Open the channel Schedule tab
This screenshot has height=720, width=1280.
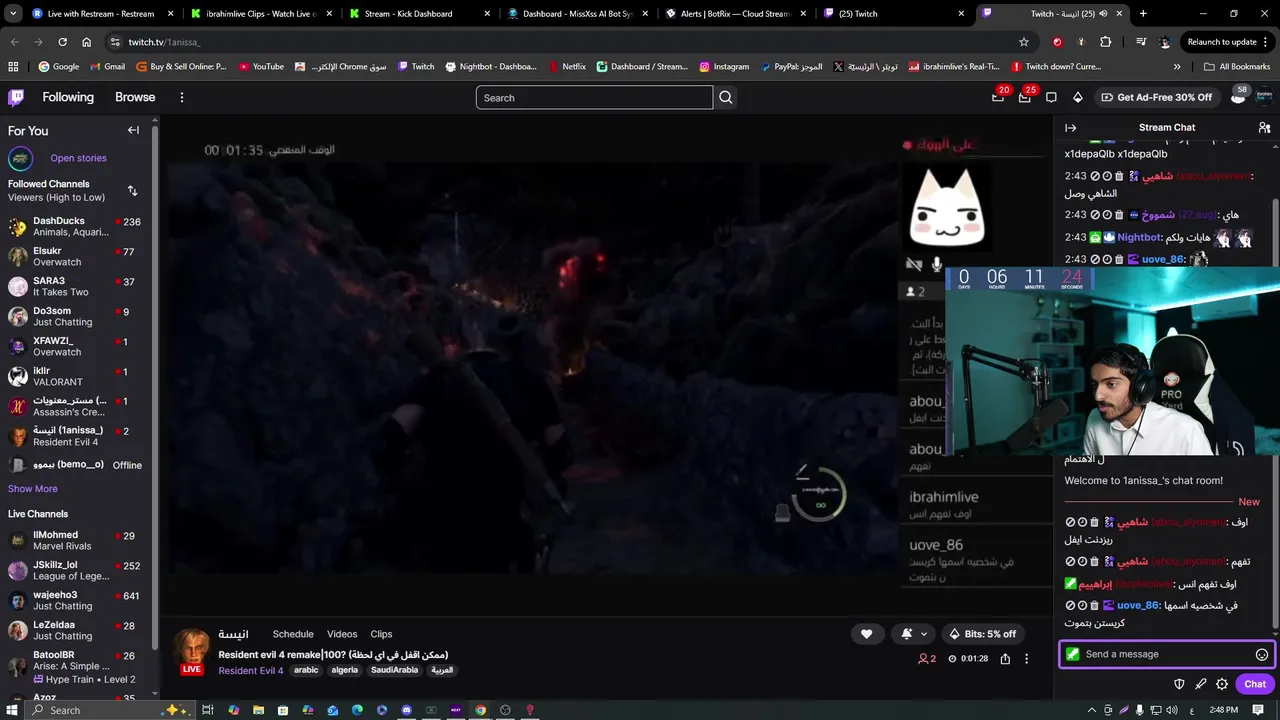click(x=293, y=634)
